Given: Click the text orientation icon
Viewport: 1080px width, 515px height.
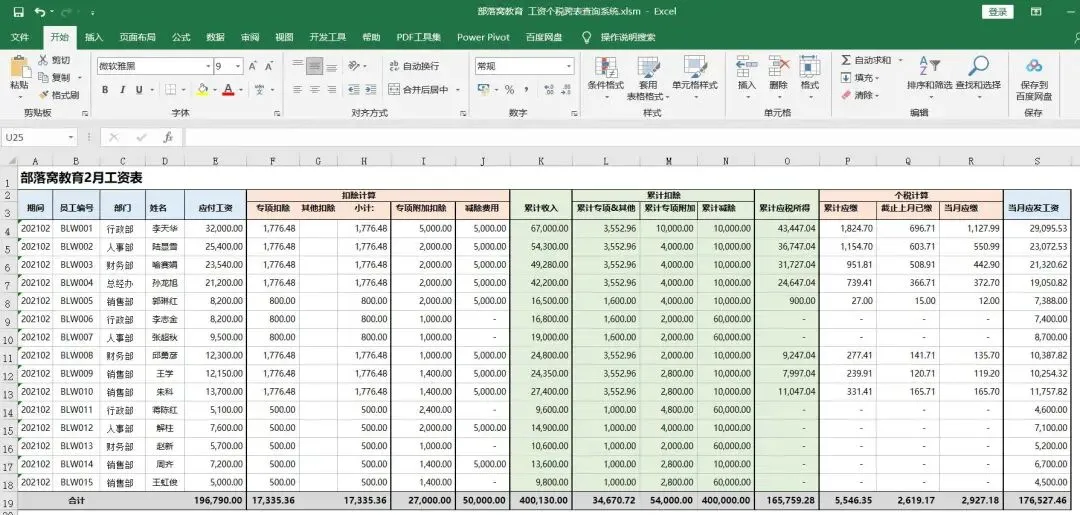Looking at the screenshot, I should pyautogui.click(x=354, y=66).
